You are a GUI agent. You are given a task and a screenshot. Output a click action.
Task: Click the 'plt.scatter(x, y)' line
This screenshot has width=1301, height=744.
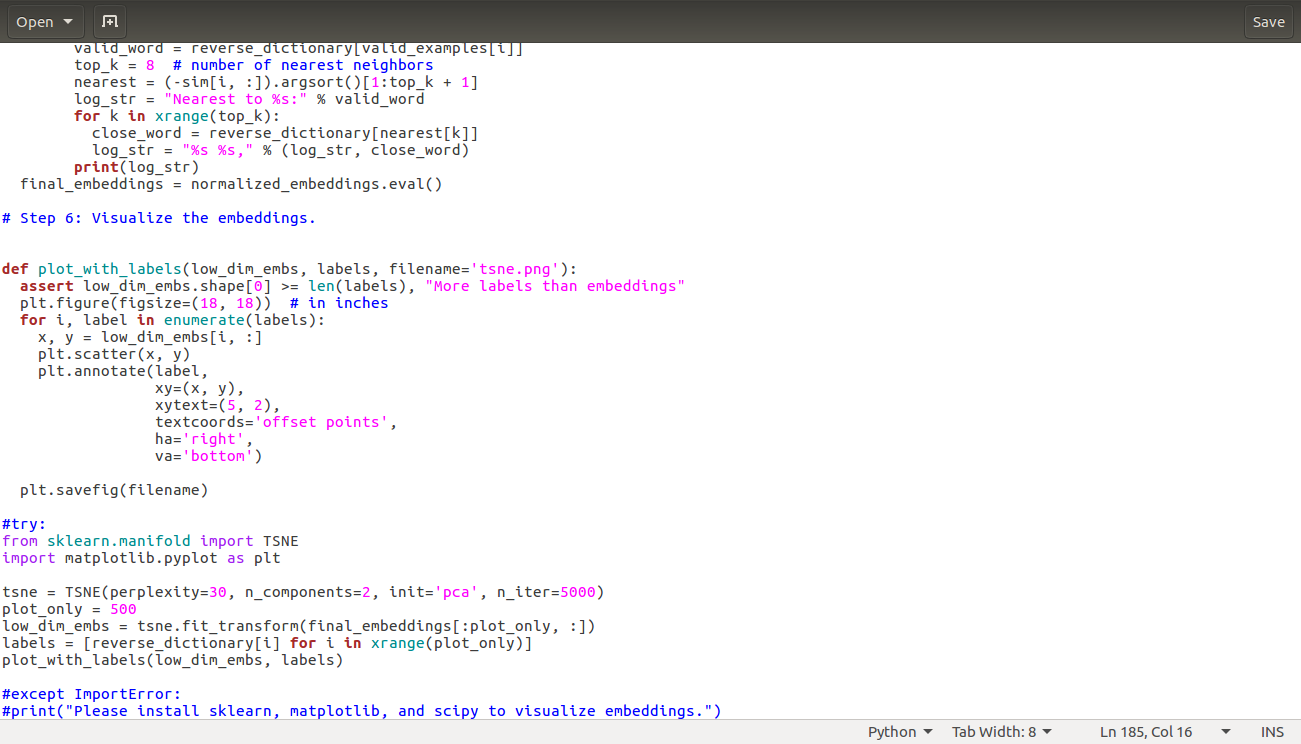114,354
